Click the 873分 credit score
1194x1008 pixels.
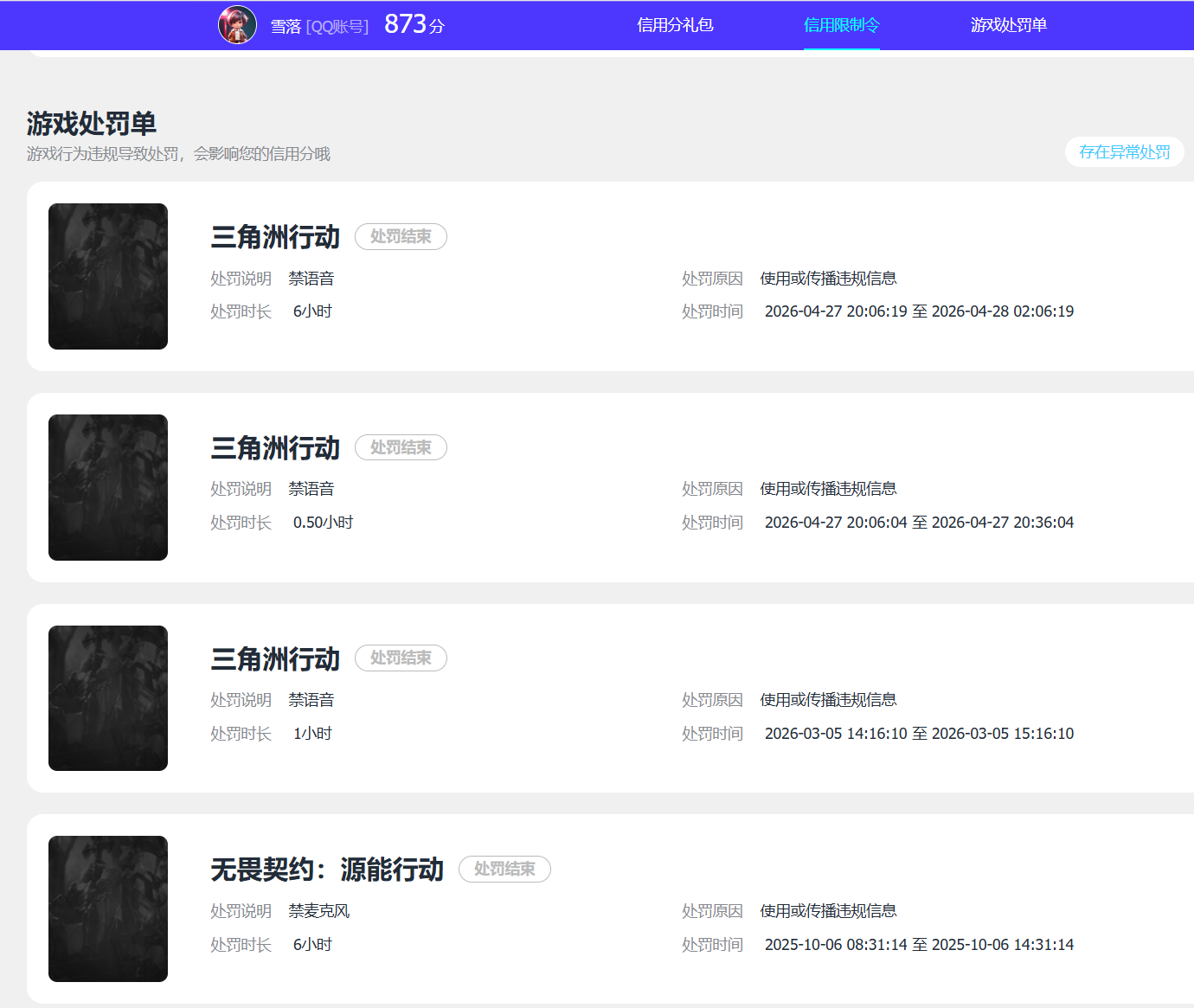pos(414,24)
